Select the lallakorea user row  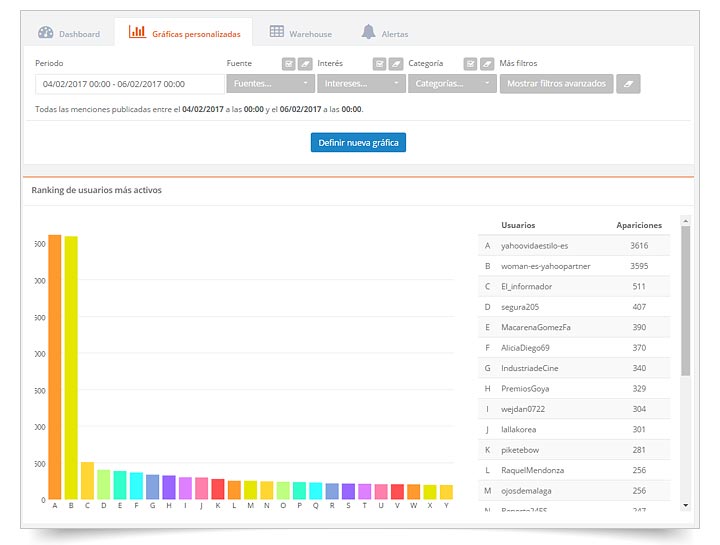pyautogui.click(x=574, y=430)
